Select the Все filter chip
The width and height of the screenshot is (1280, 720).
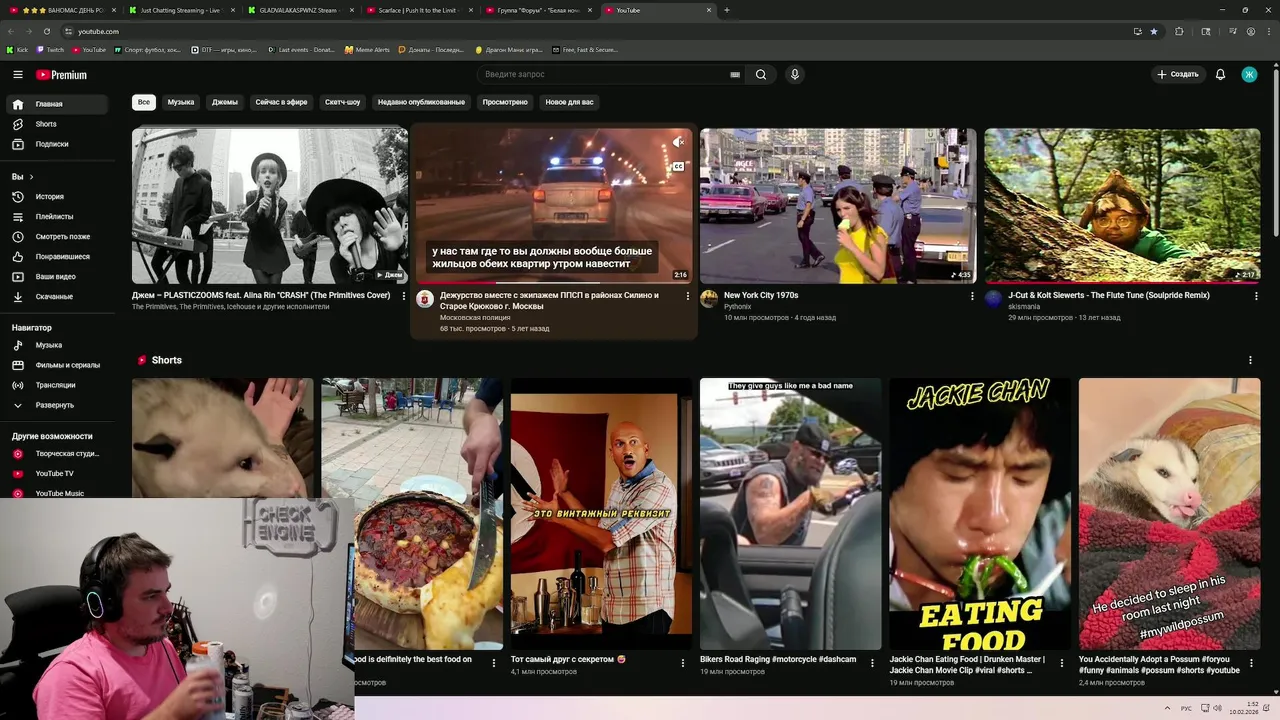point(144,102)
